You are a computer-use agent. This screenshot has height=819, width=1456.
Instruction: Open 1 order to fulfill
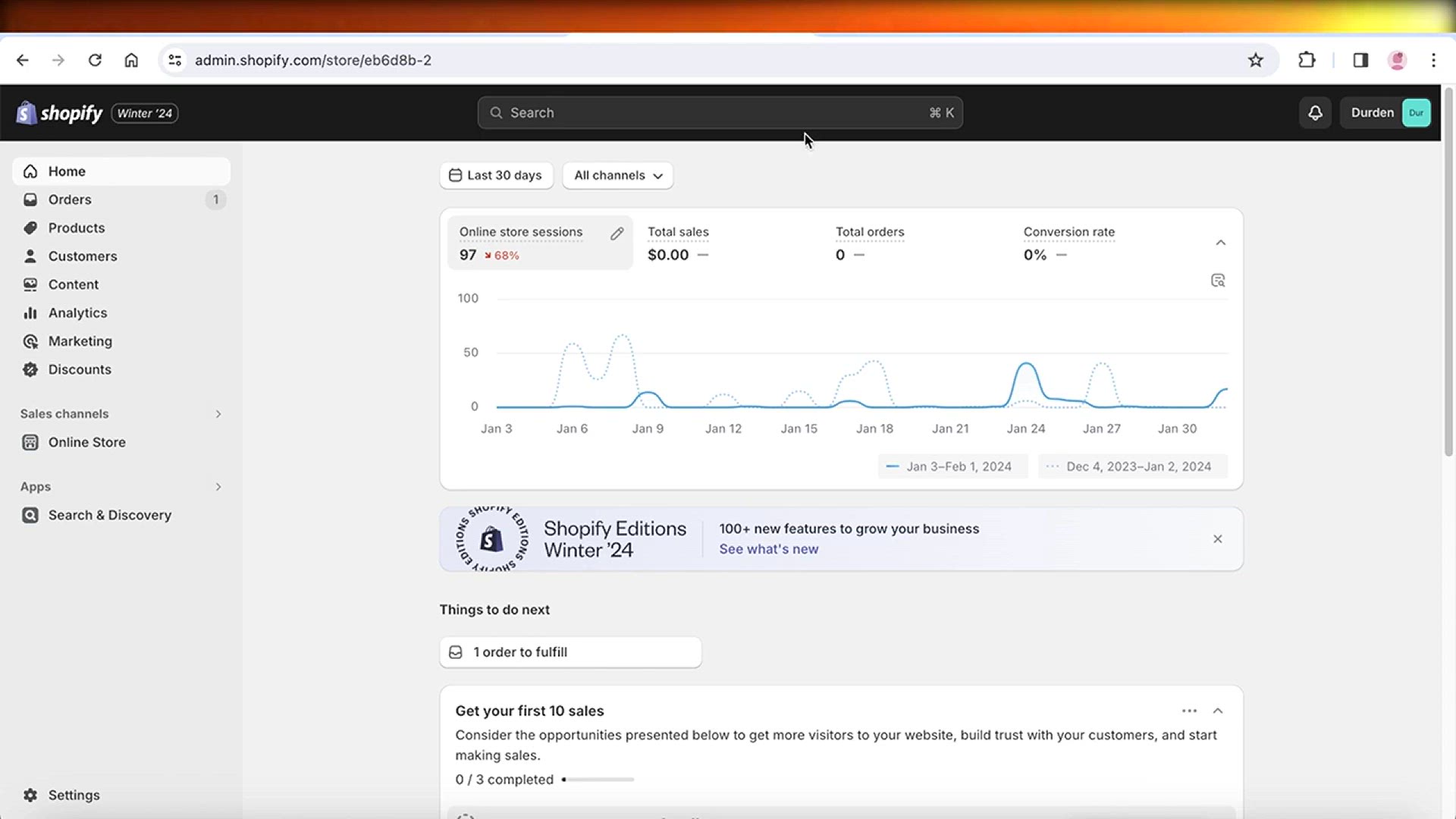pos(570,652)
